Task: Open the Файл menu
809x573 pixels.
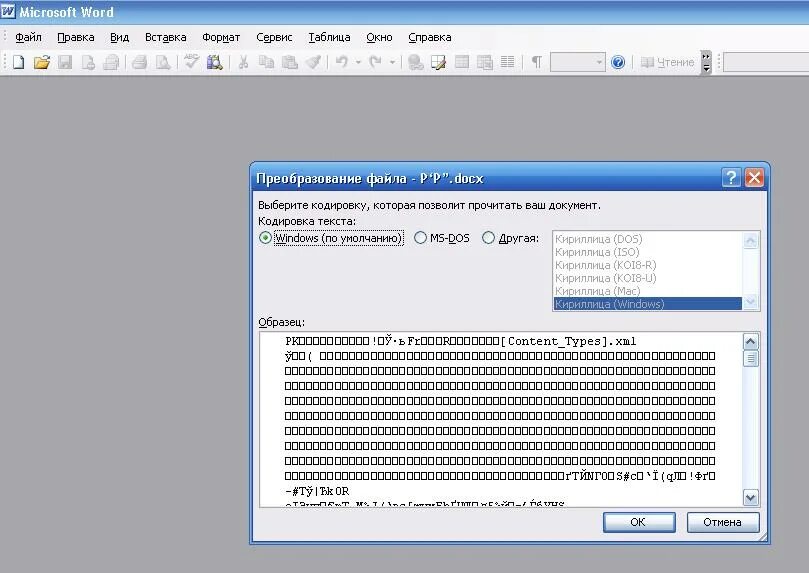Action: pyautogui.click(x=28, y=37)
